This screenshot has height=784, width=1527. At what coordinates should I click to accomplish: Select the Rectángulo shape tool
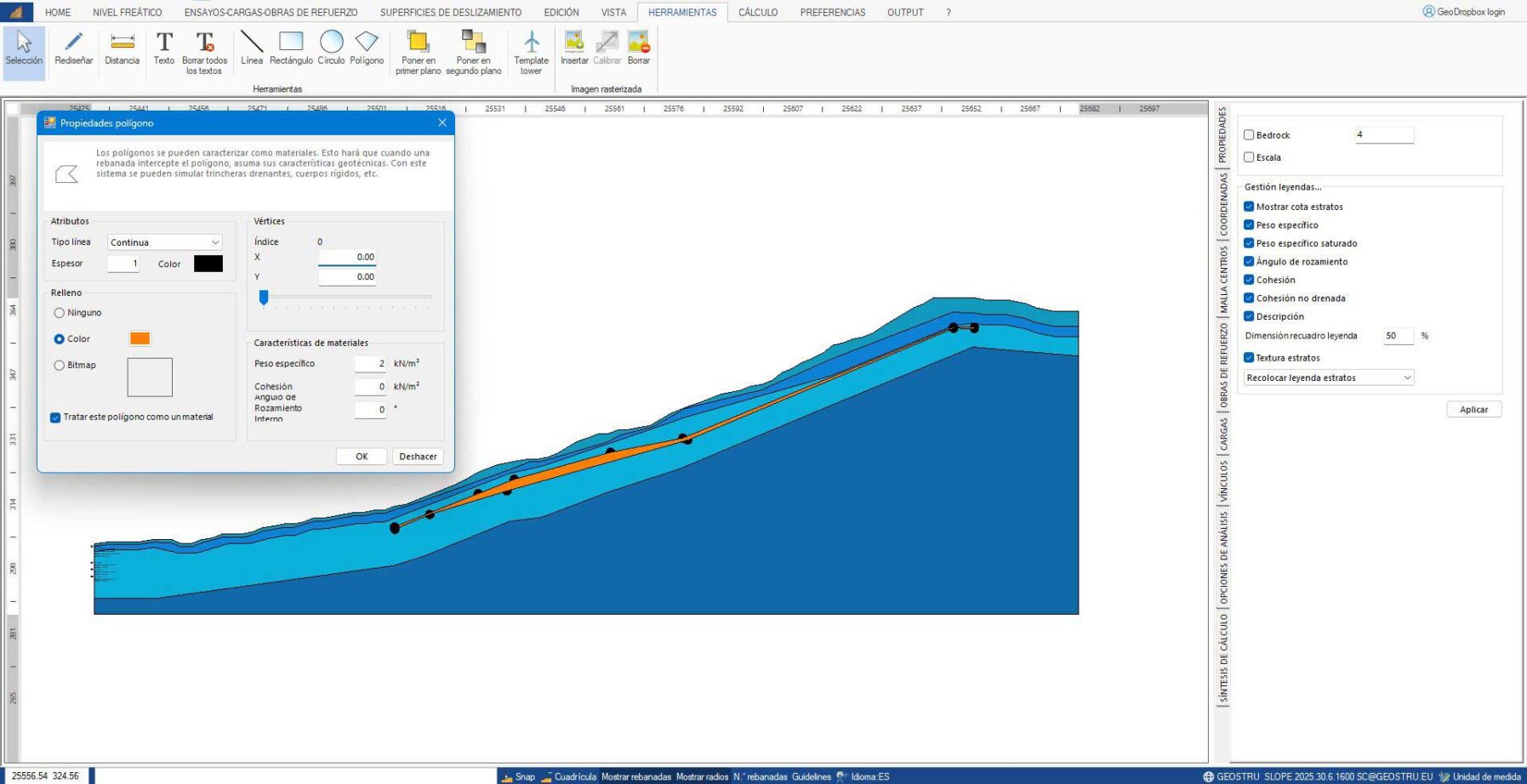click(291, 48)
